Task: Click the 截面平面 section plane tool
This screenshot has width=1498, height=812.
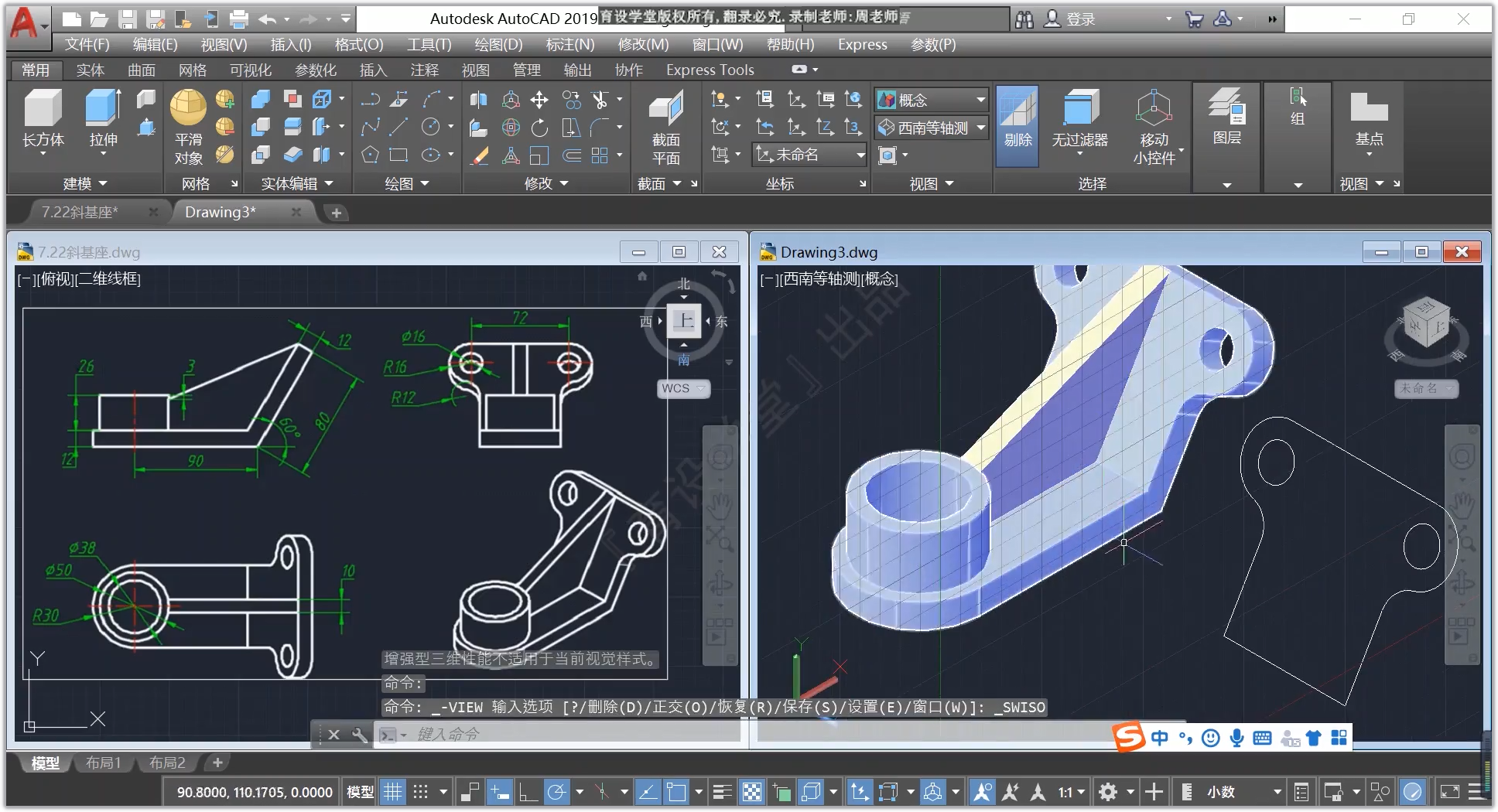Action: [665, 126]
